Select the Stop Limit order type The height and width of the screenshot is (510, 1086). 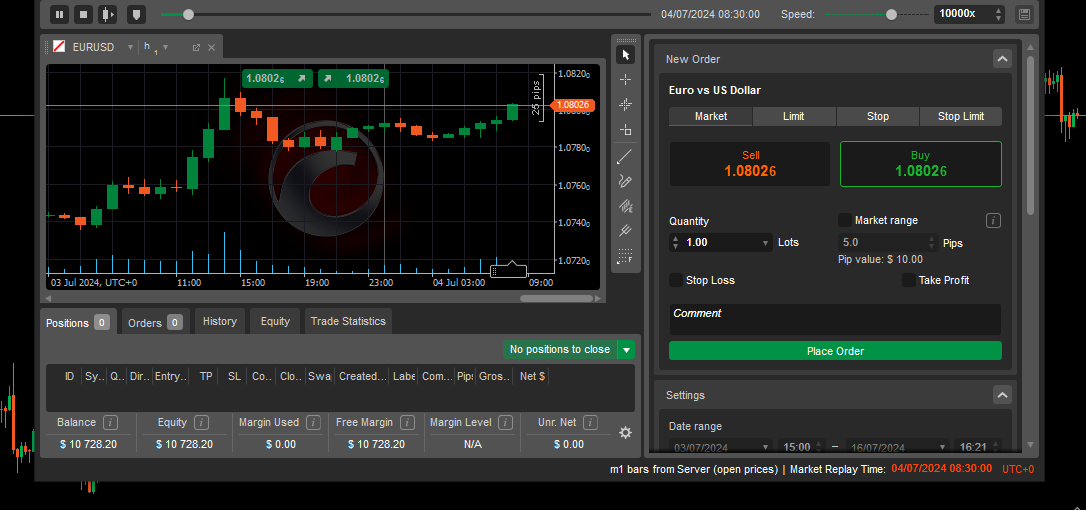(961, 116)
